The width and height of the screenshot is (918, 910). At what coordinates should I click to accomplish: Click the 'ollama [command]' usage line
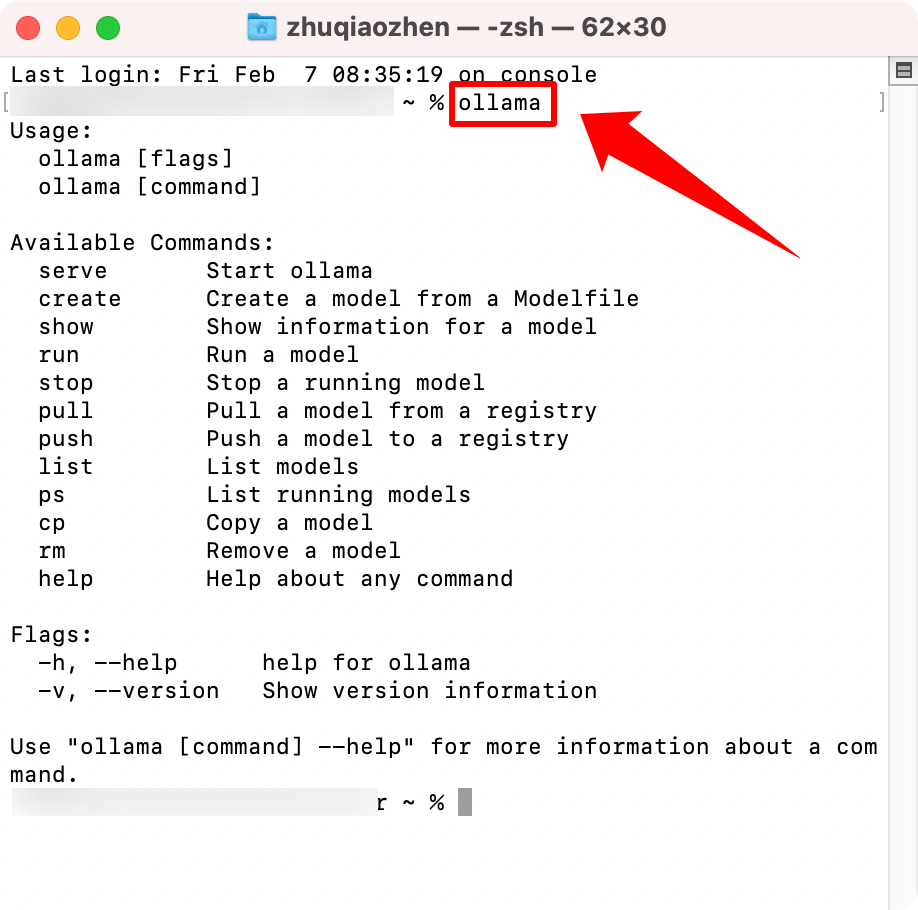pos(150,187)
